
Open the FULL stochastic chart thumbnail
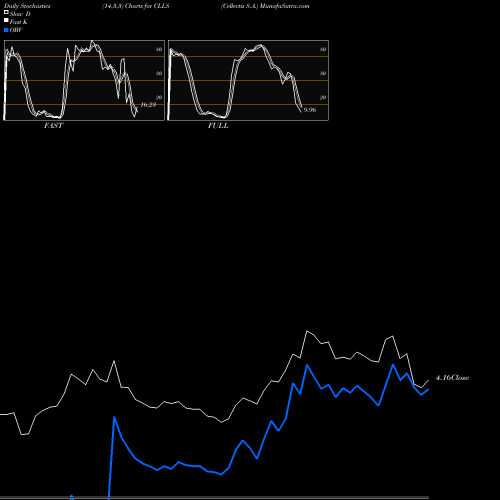pyautogui.click(x=248, y=80)
